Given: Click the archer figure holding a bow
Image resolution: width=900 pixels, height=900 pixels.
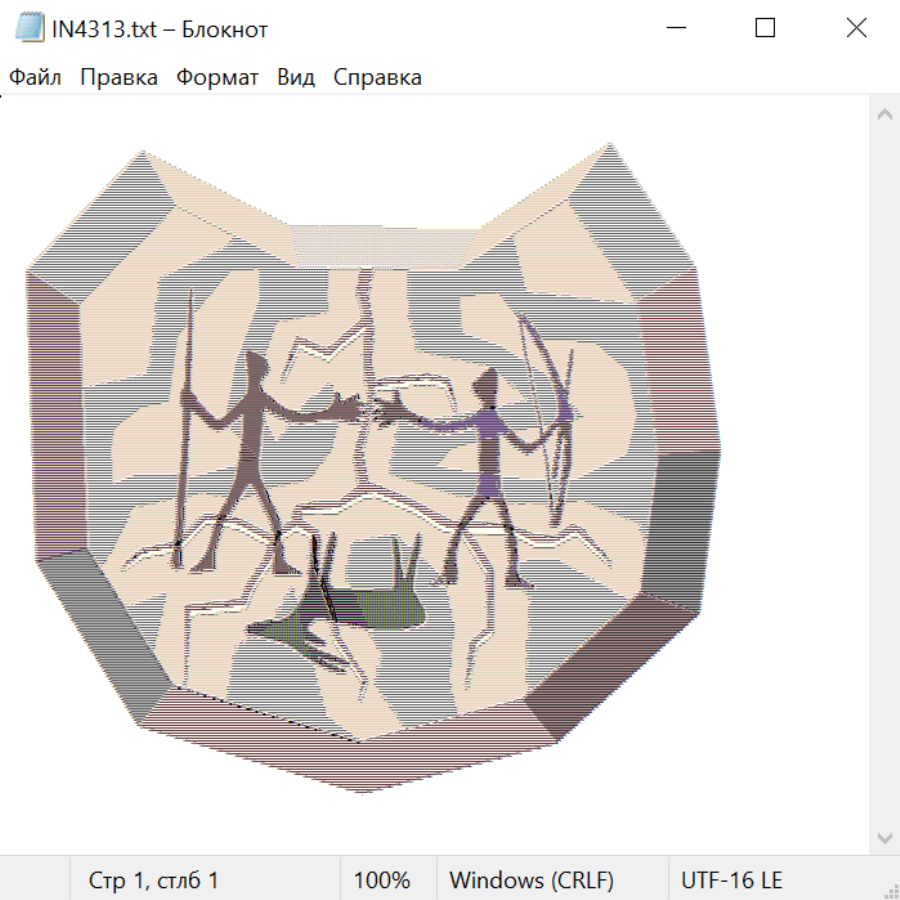Looking at the screenshot, I should pyautogui.click(x=490, y=450).
